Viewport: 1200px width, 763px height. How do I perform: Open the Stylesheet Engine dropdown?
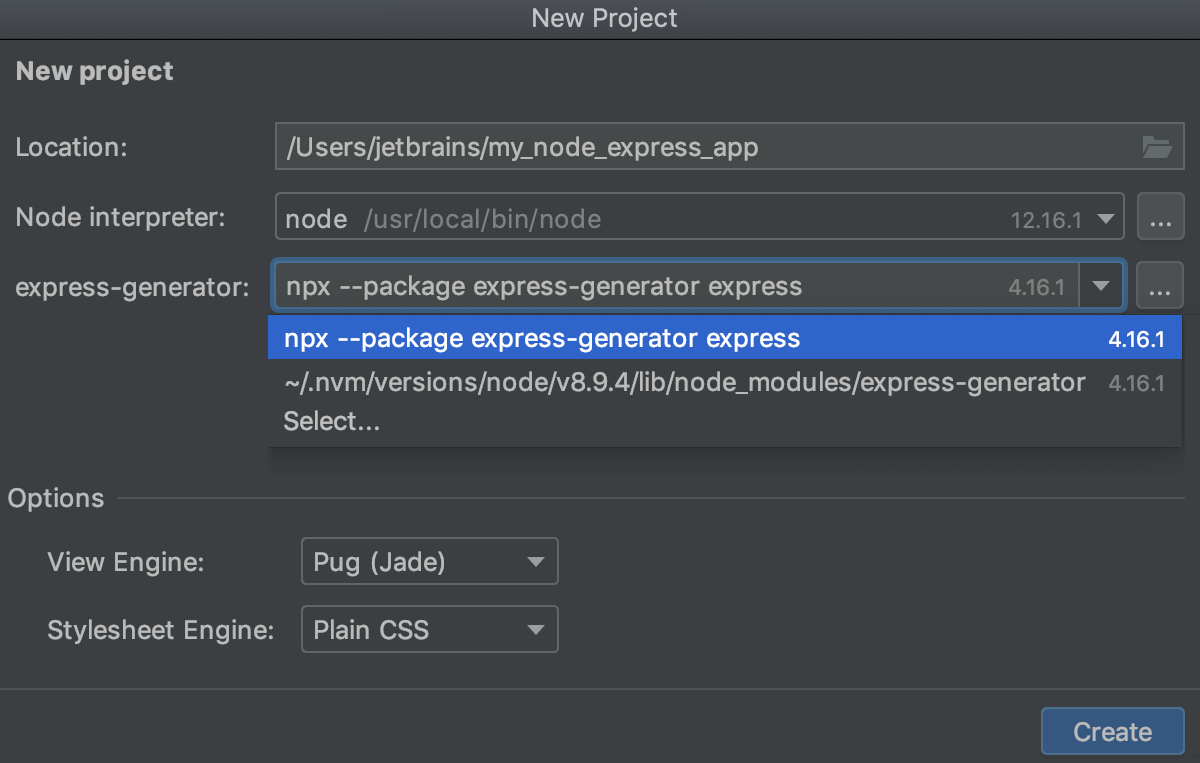[429, 629]
